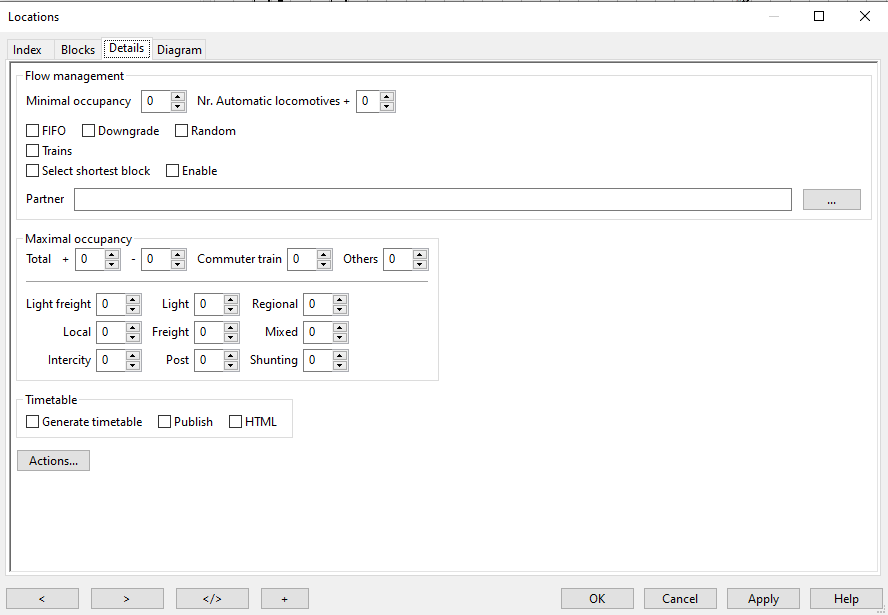This screenshot has height=615, width=888.
Task: Click into the Partner text field
Action: (x=432, y=200)
